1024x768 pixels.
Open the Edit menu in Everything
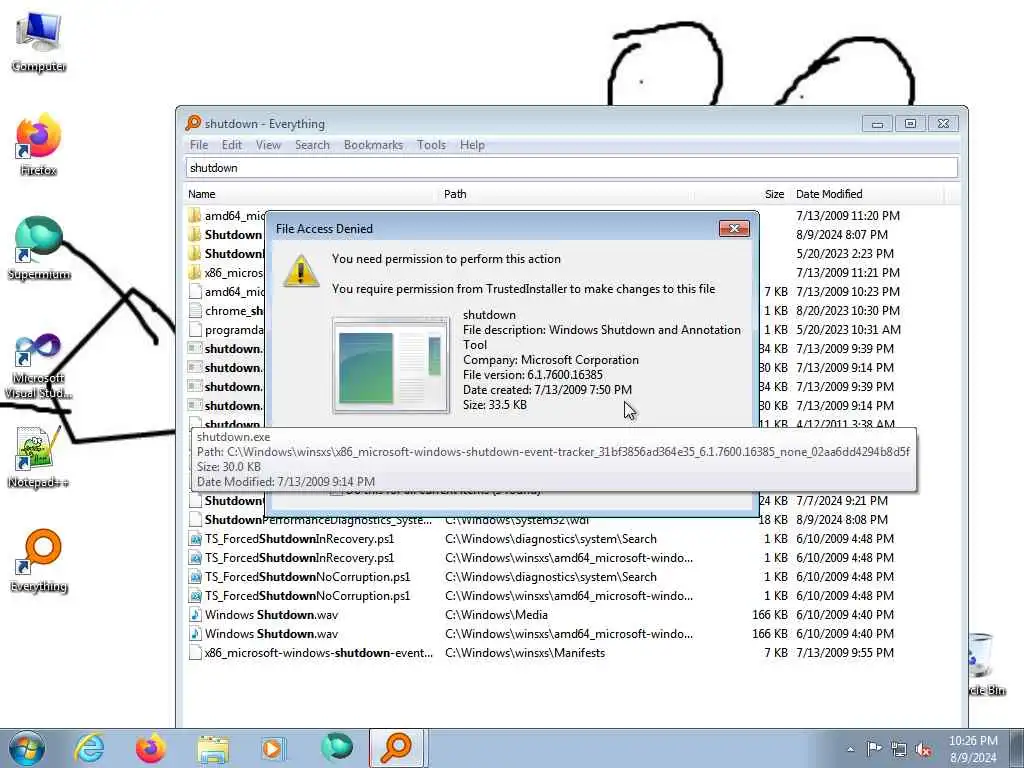(231, 145)
